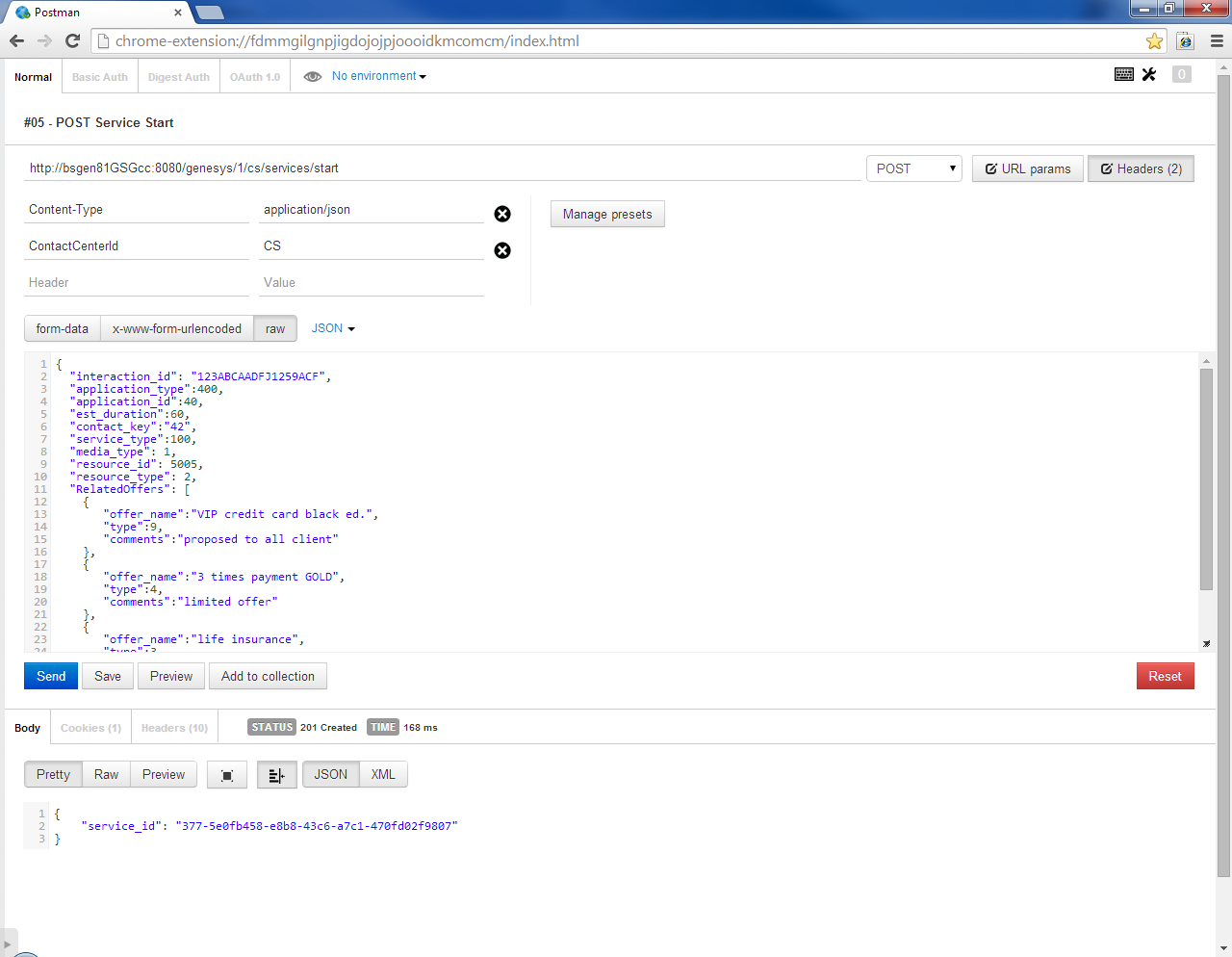Click the red Reset button

1165,676
